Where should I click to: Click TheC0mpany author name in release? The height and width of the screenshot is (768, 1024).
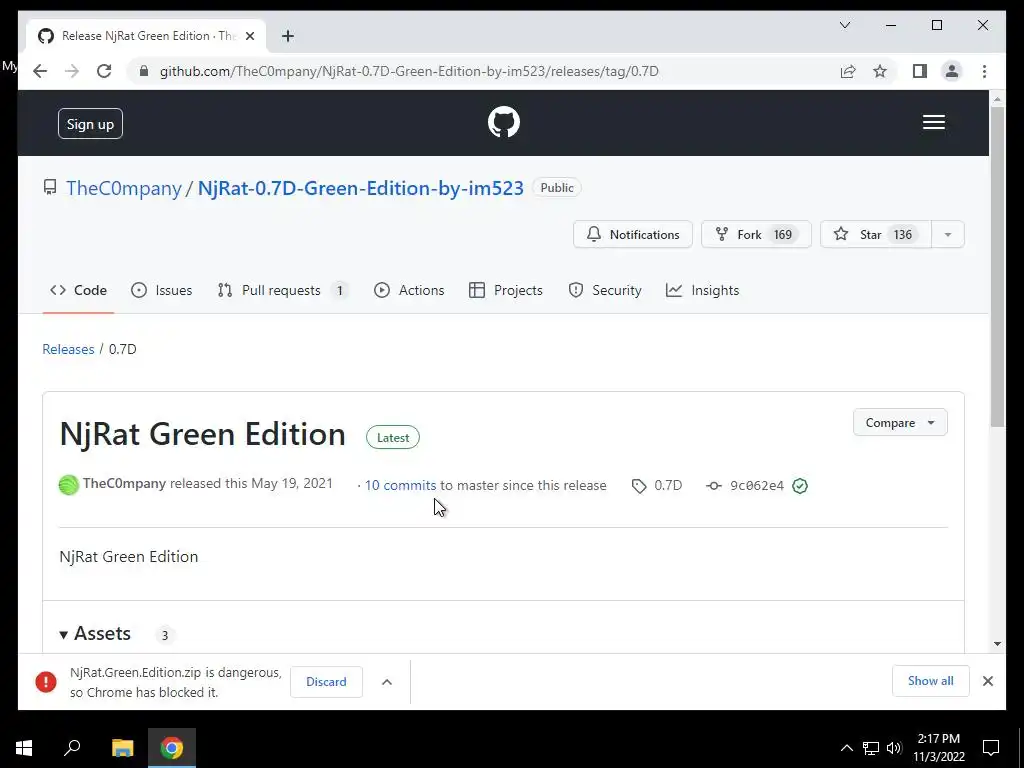[x=124, y=483]
